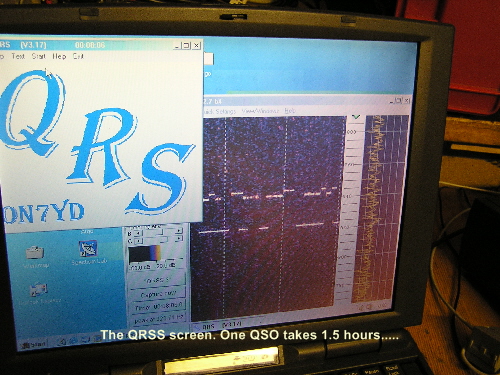Click the green checkmark above the frequency scale
Screen dimensions: 500x375
coord(356,117)
